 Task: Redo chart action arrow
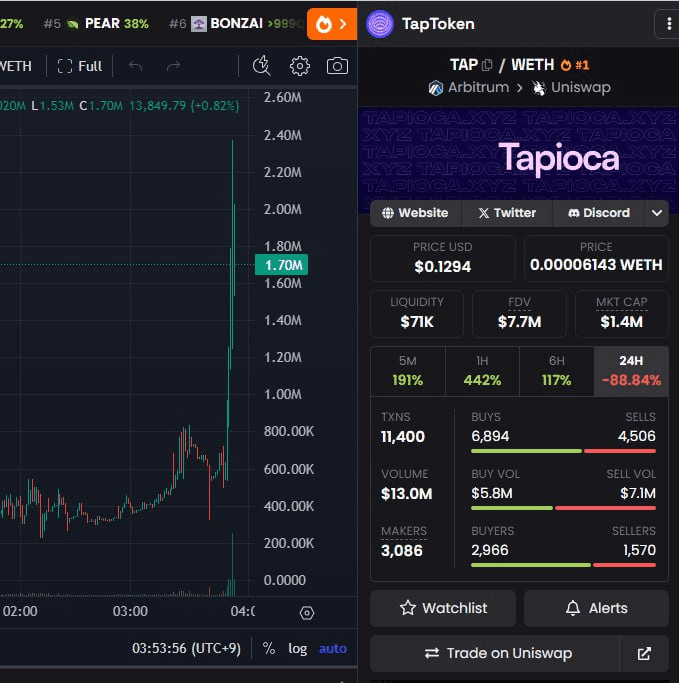coord(173,66)
